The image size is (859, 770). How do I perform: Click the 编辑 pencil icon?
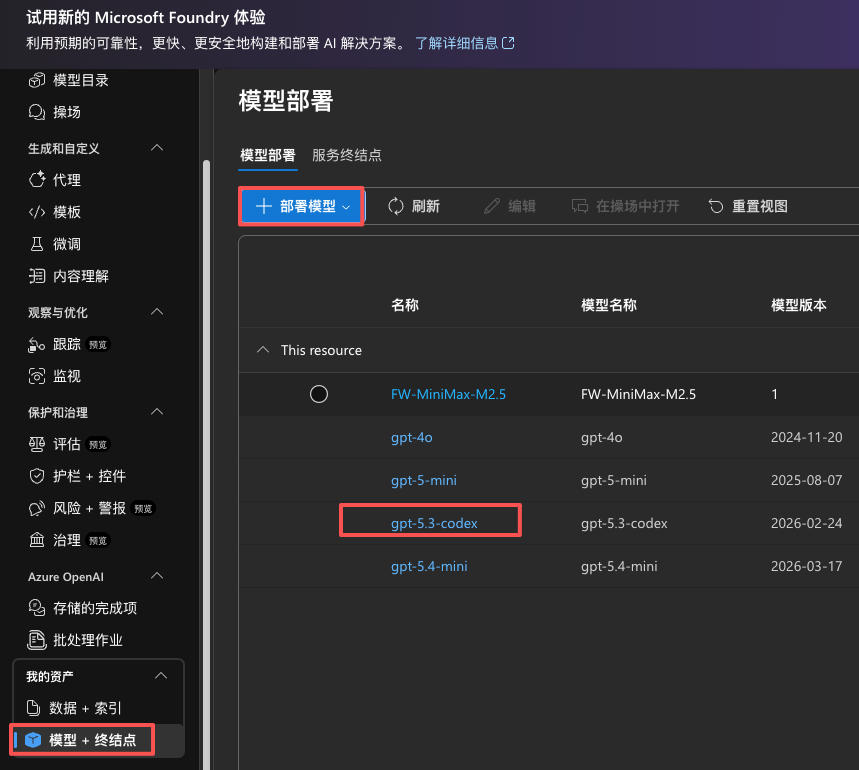click(x=492, y=206)
